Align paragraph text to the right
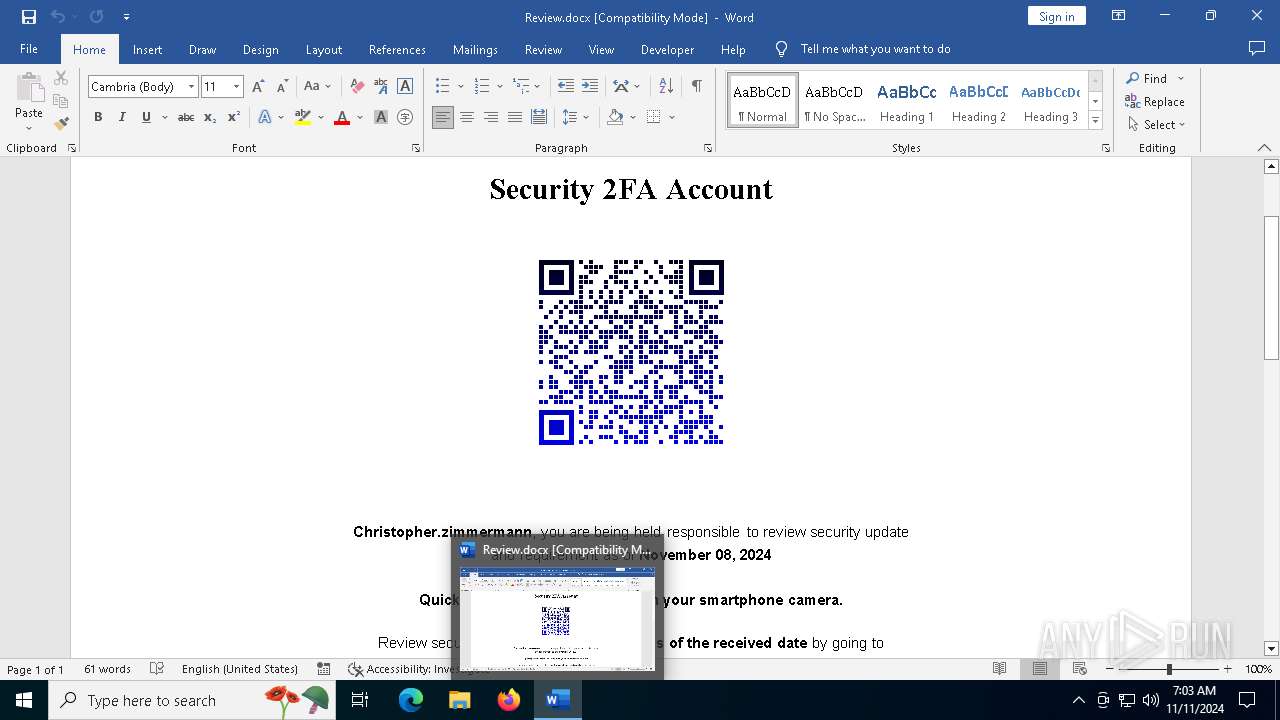Screen dimensions: 1280x720 491,117
